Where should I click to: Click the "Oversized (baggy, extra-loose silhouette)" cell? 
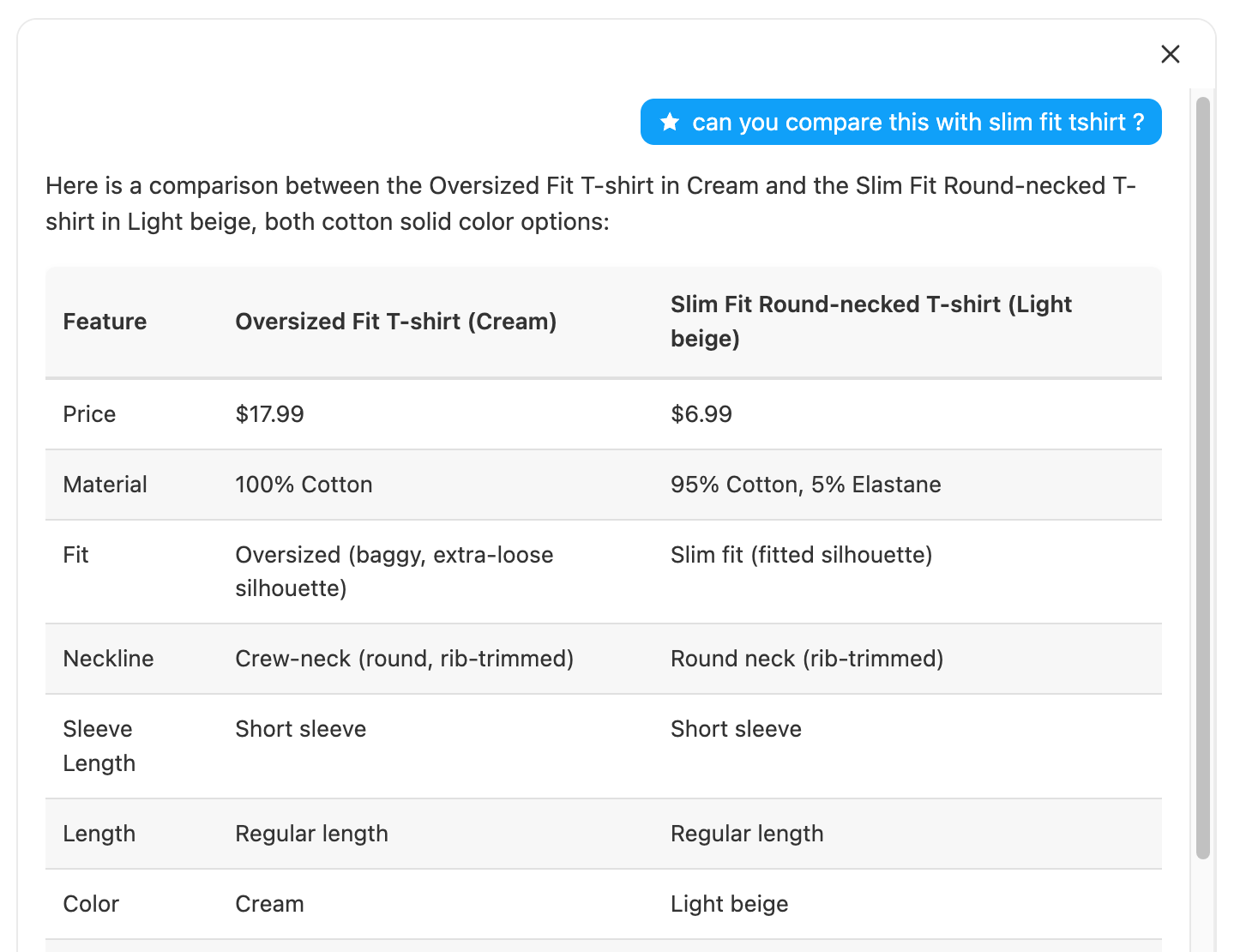[x=394, y=571]
